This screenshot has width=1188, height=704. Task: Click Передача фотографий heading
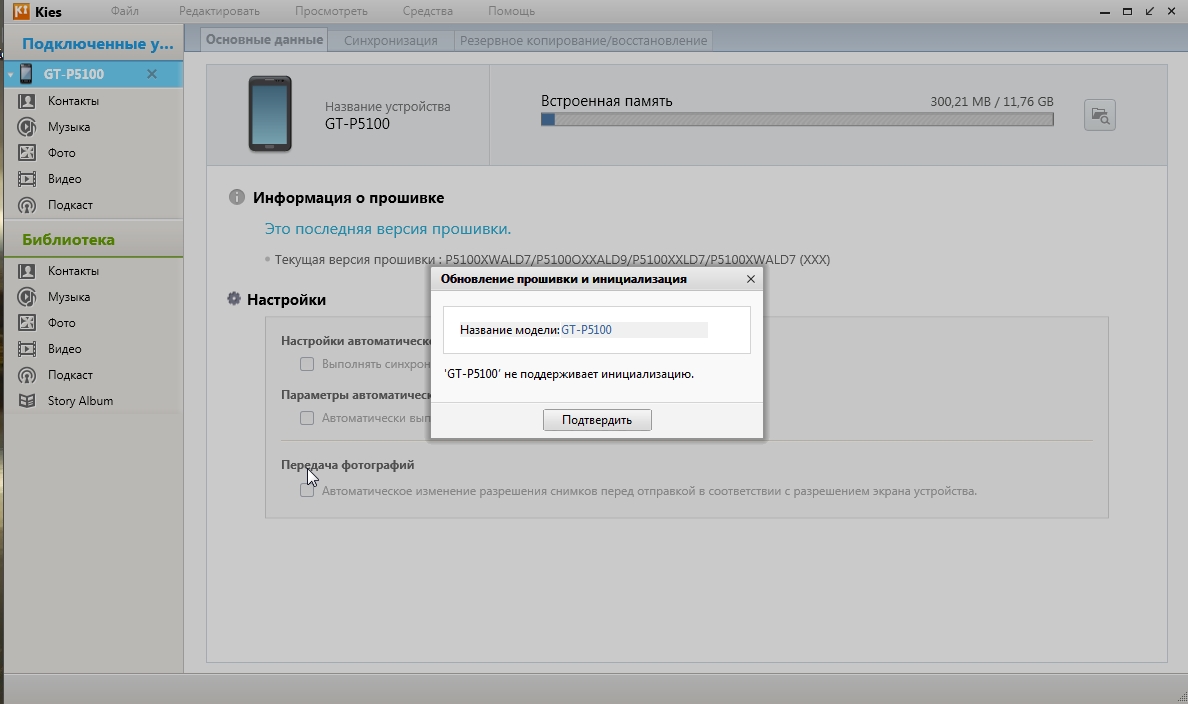click(x=348, y=465)
